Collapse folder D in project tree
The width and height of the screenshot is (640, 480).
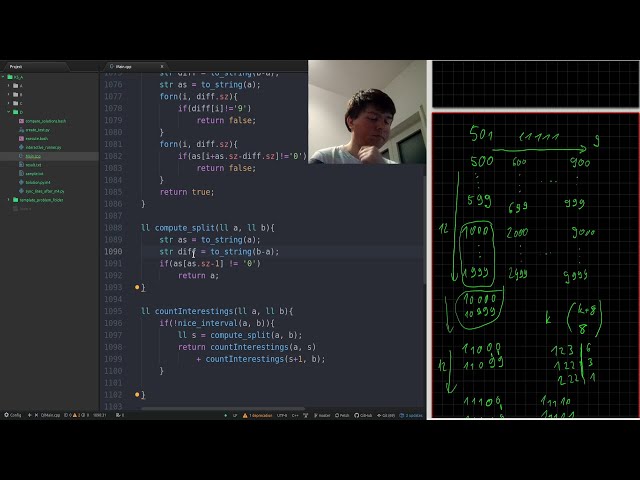pos(9,112)
